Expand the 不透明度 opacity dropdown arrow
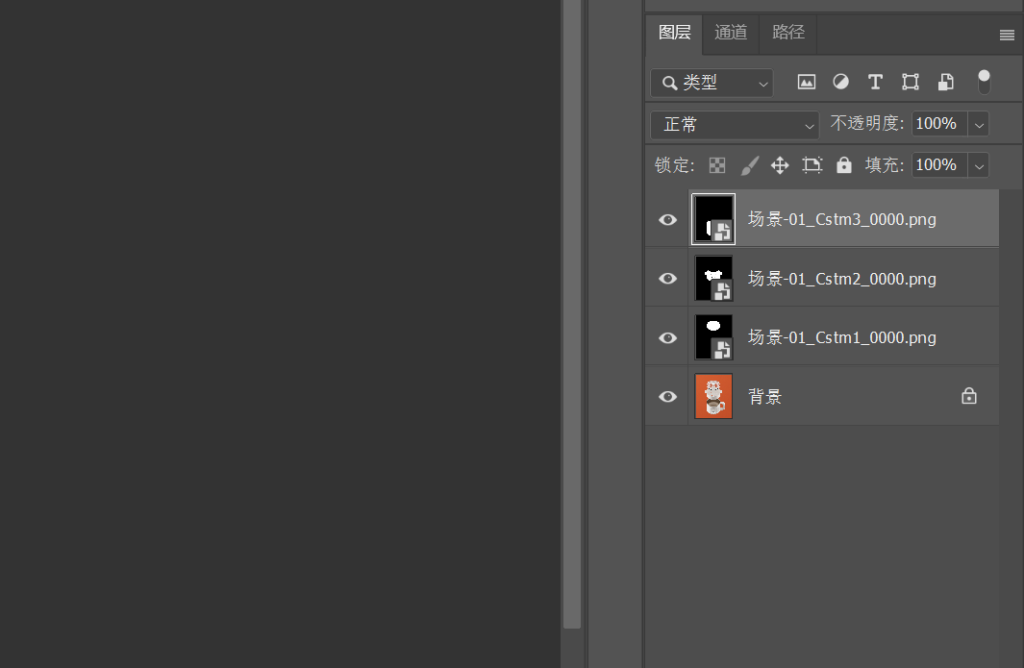The image size is (1024, 668). pyautogui.click(x=978, y=124)
